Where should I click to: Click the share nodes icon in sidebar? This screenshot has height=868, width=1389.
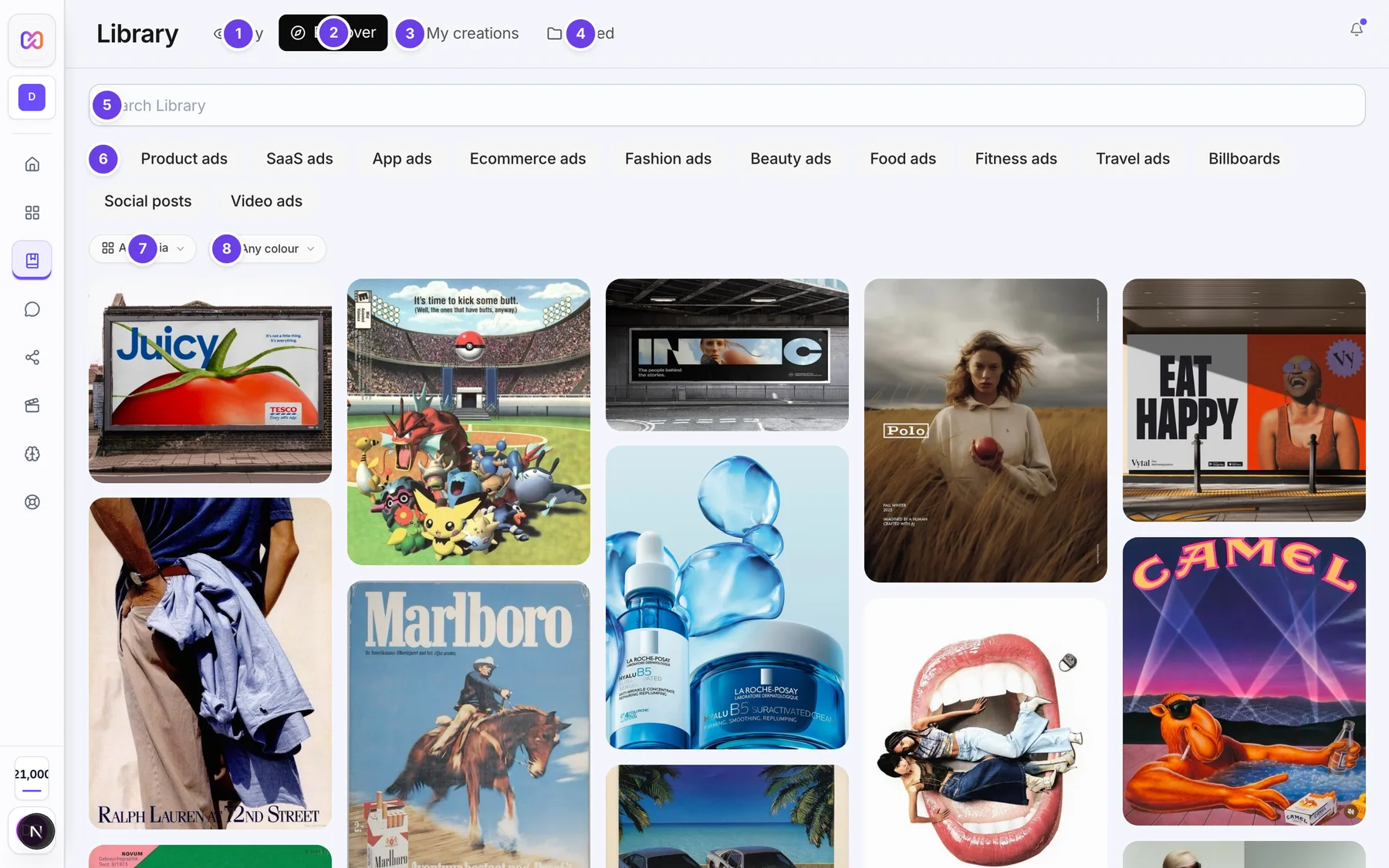pyautogui.click(x=32, y=357)
